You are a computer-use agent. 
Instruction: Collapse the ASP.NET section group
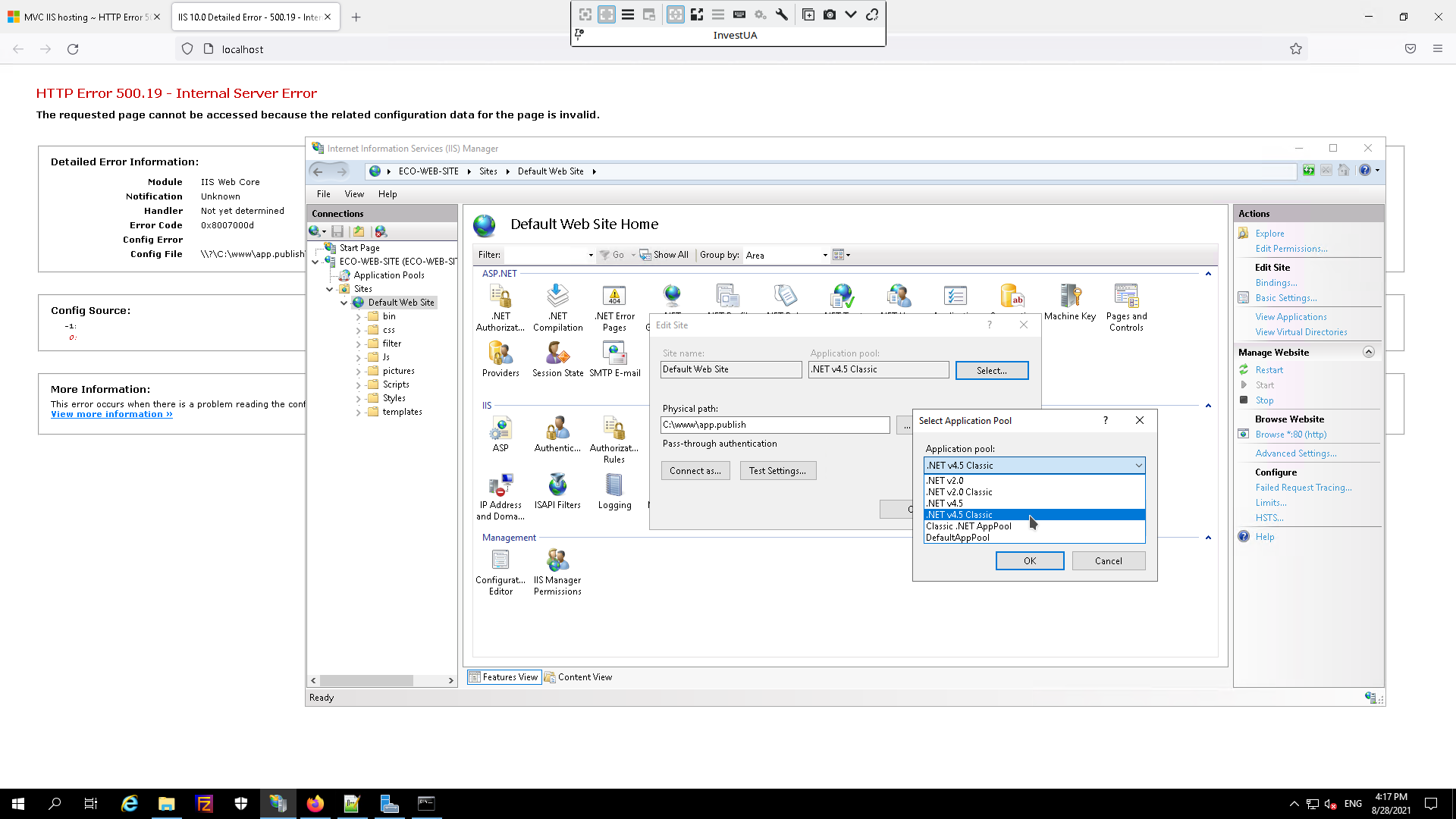point(1208,274)
